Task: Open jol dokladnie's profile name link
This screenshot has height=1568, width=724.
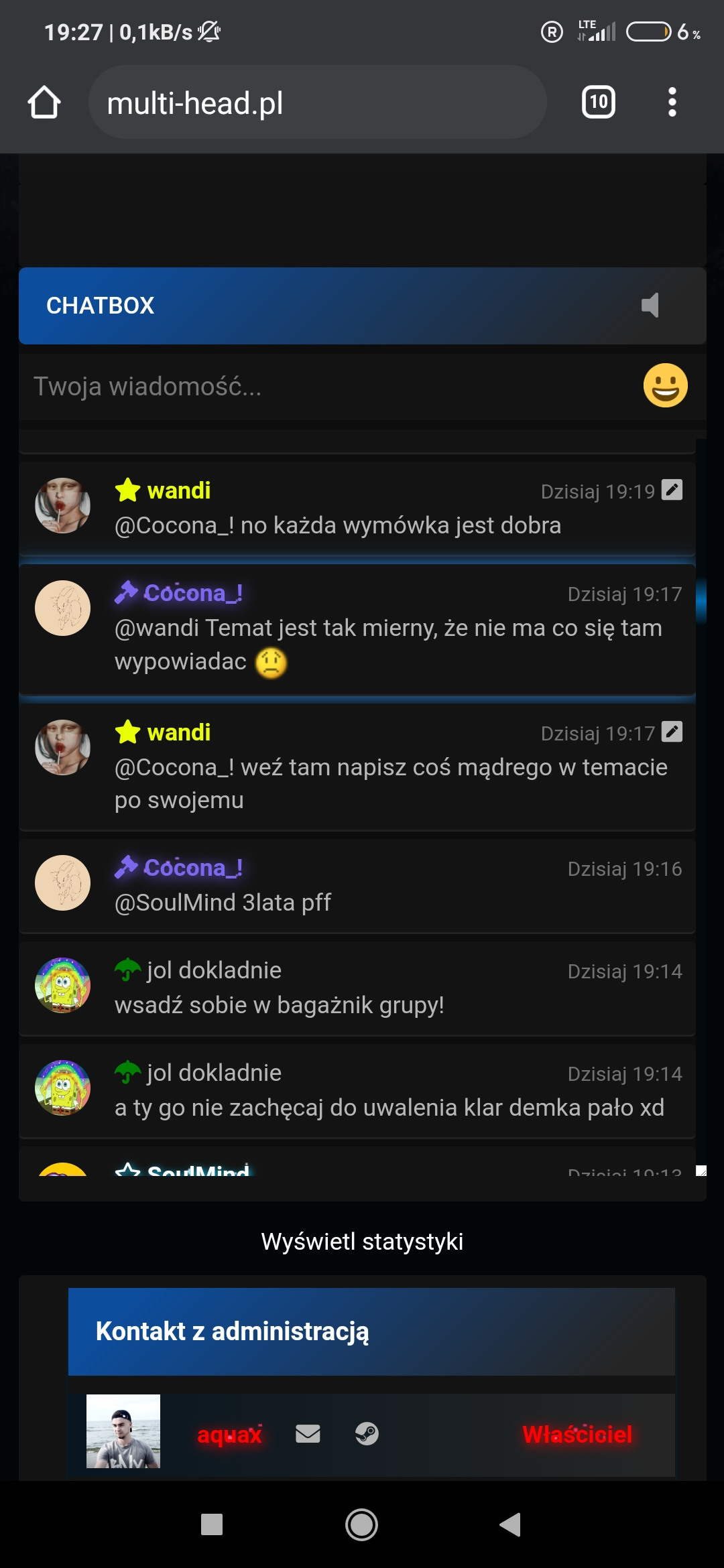Action: 214,970
